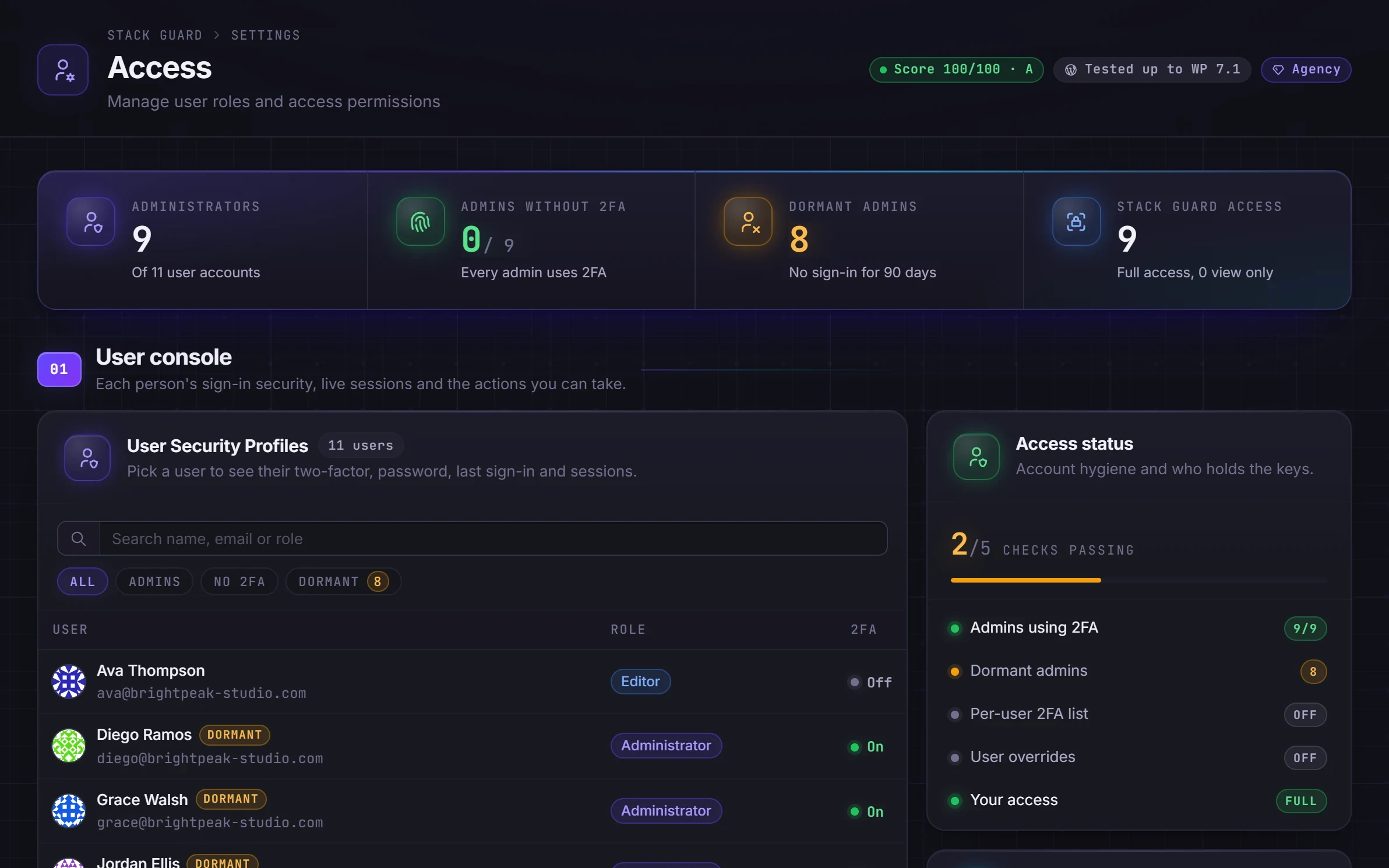Click the Agency plan badge

(1306, 70)
